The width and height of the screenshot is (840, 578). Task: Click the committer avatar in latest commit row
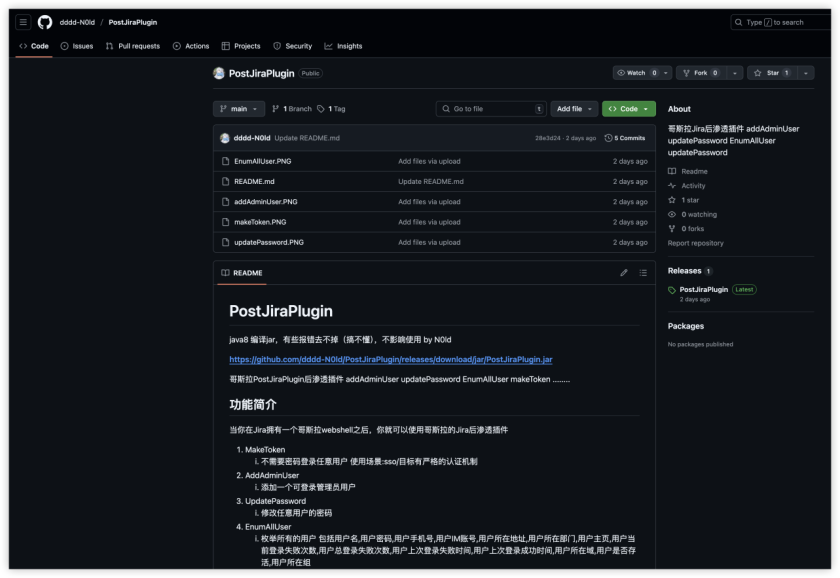pos(225,138)
